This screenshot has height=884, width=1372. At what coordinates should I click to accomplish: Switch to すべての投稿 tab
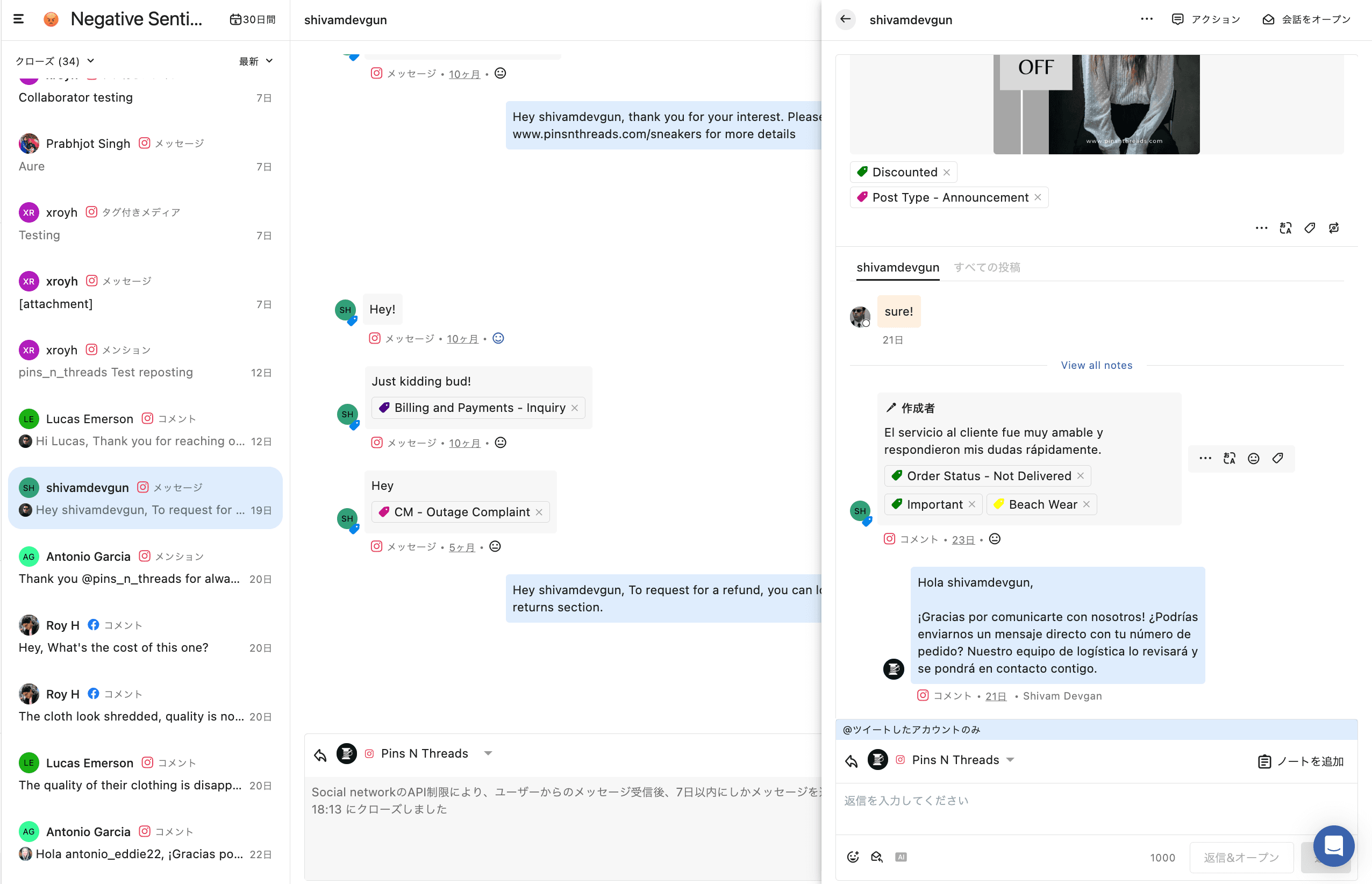[987, 267]
